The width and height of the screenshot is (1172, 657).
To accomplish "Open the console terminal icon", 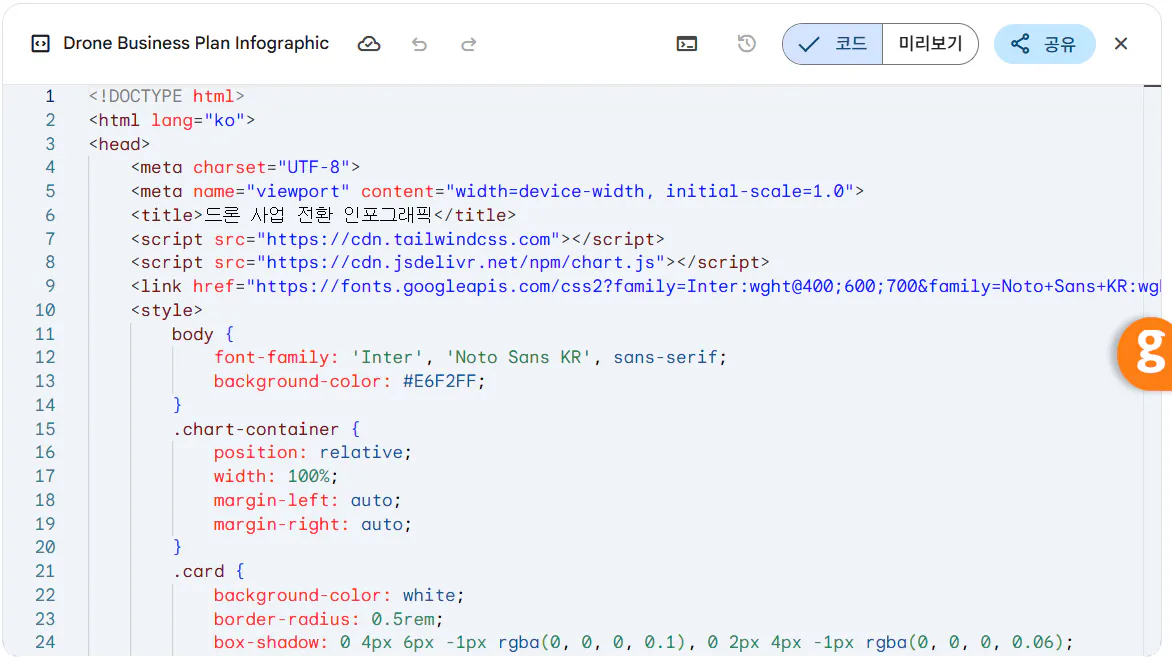I will point(687,44).
